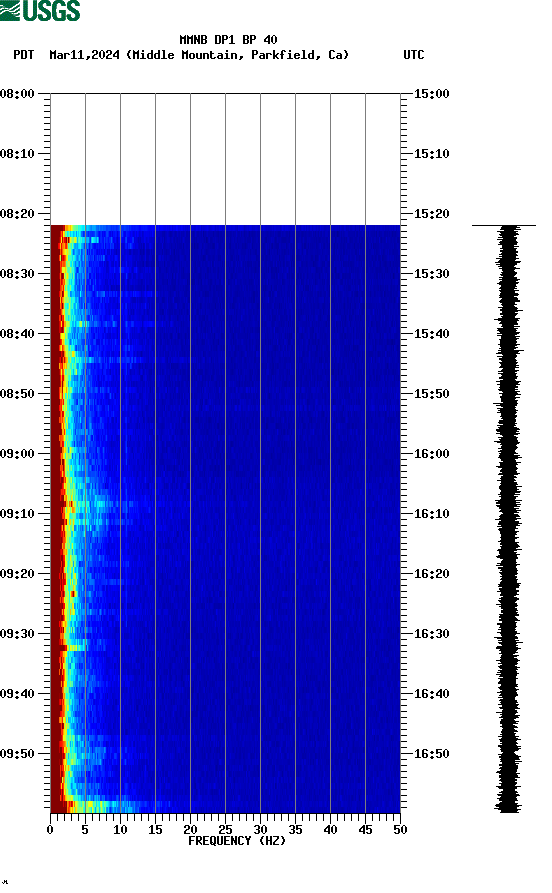Click the red dot near 09:23
This screenshot has width=552, height=893.
[x=73, y=594]
